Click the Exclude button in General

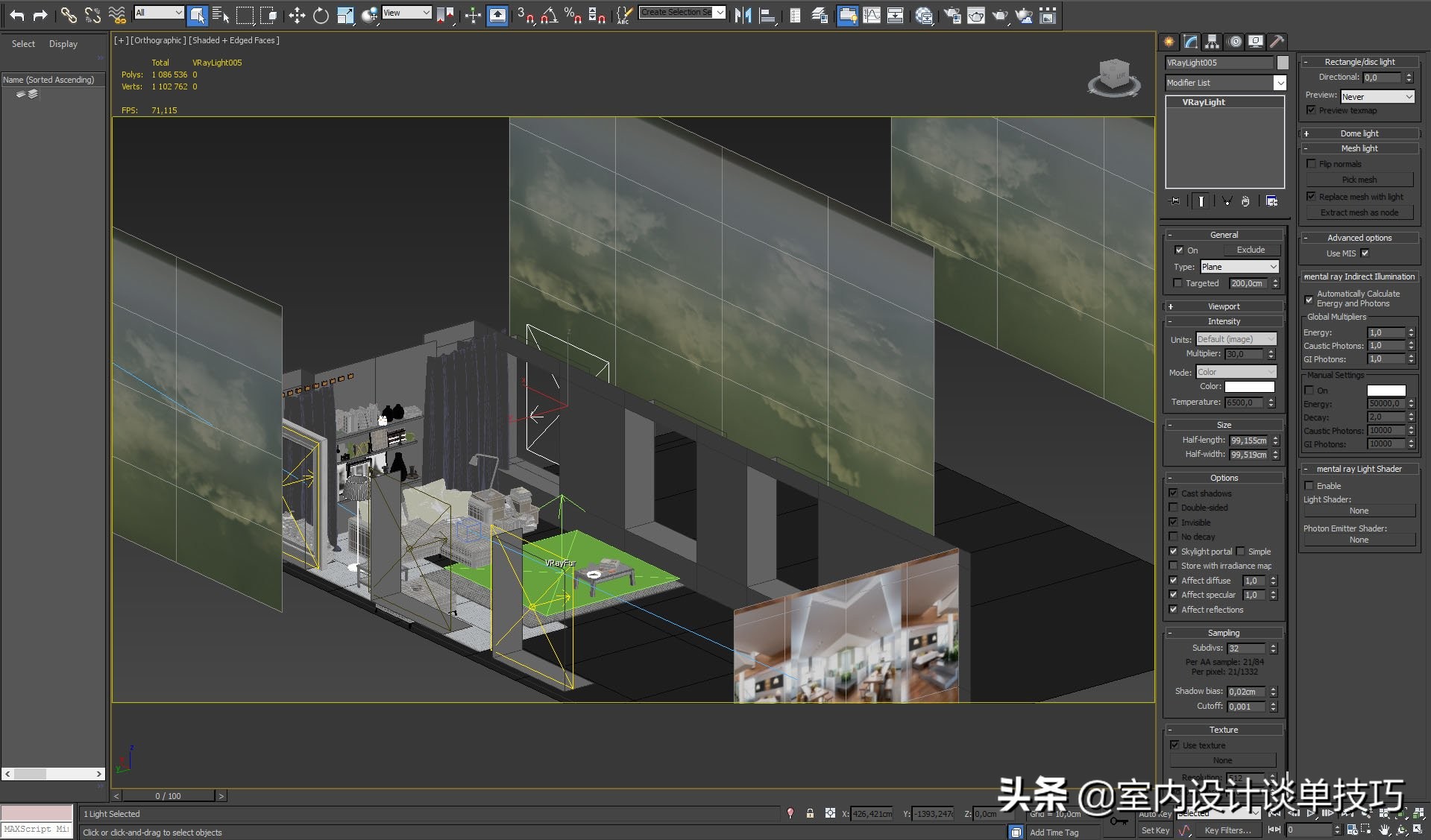(1250, 250)
